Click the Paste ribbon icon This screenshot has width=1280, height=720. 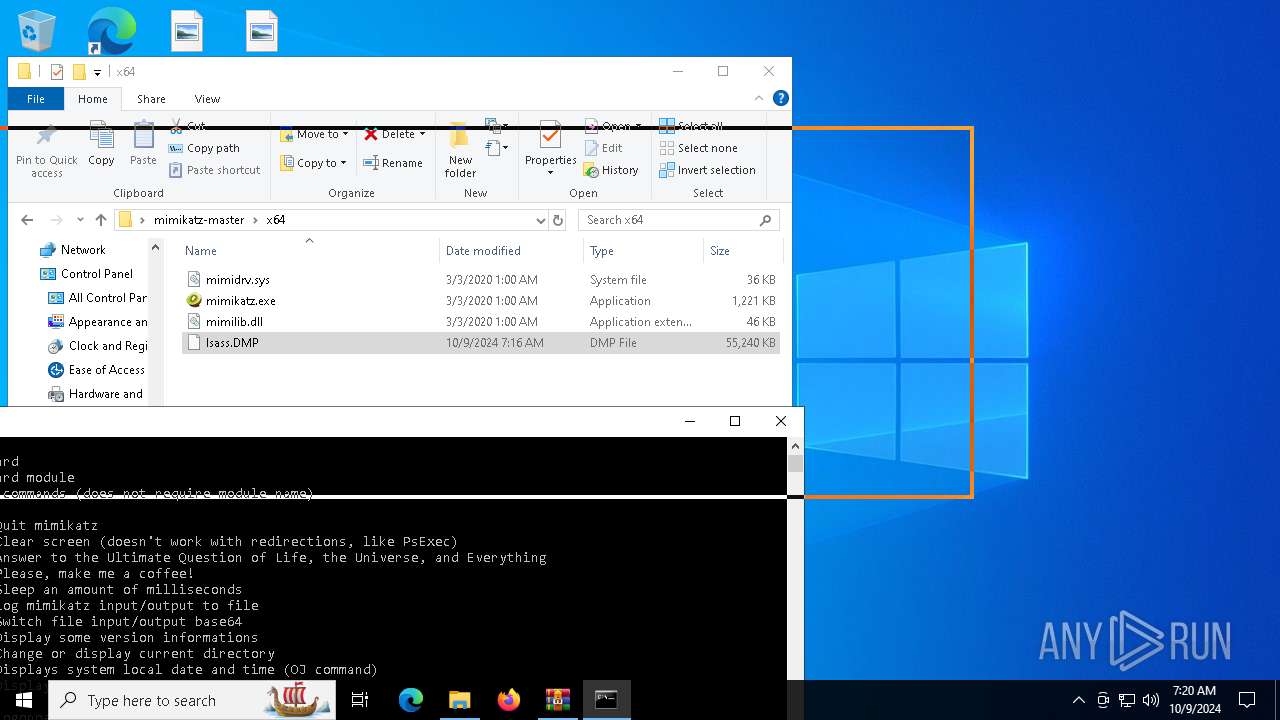pyautogui.click(x=143, y=143)
